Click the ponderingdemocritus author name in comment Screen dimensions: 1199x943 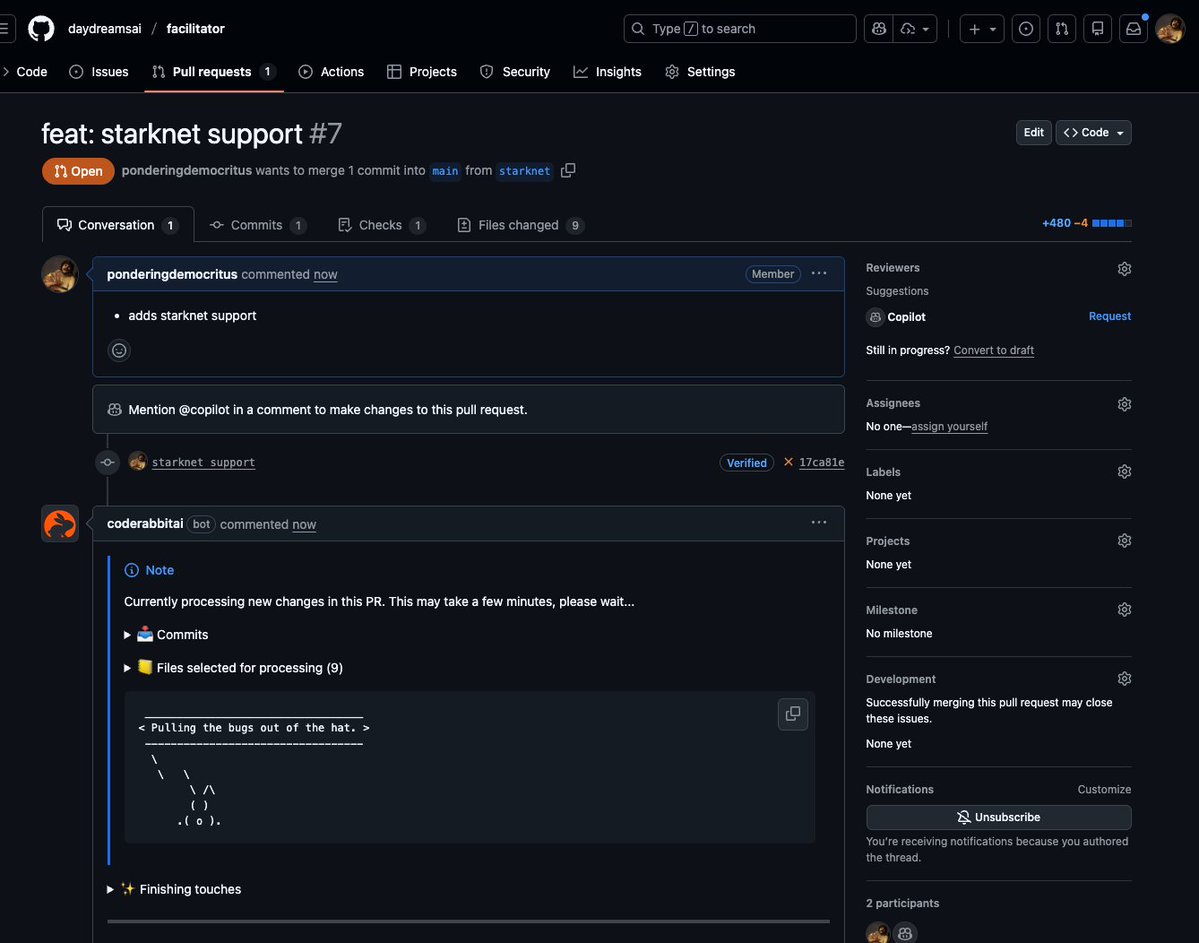point(172,274)
